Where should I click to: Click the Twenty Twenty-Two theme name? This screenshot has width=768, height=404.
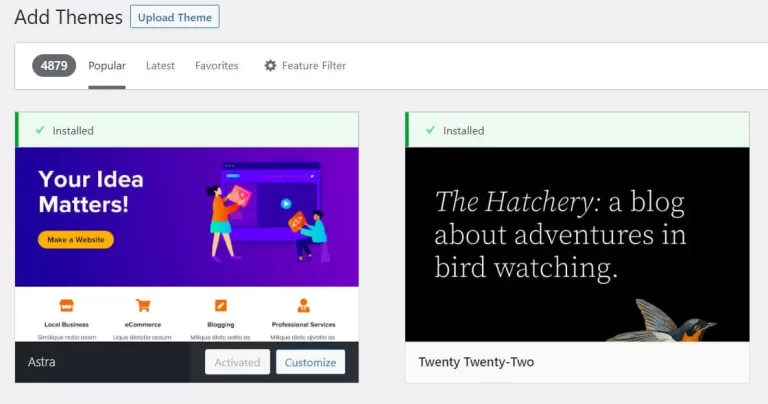coord(476,362)
